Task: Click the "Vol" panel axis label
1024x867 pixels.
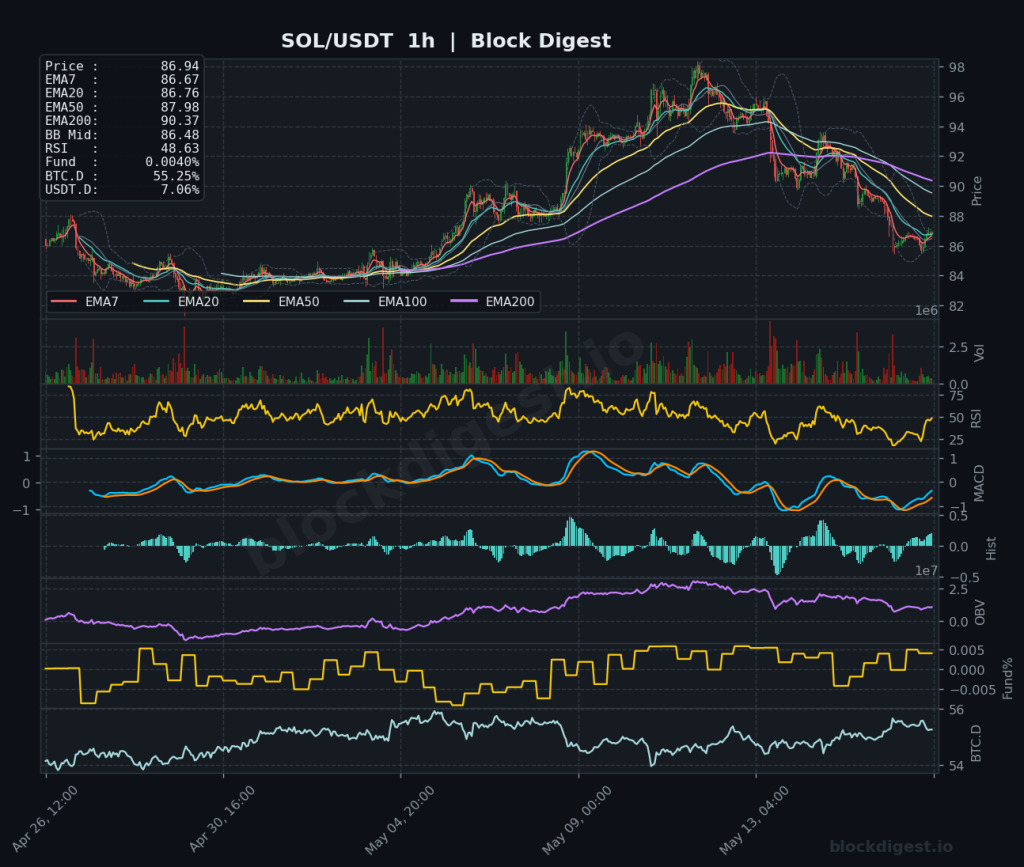Action: (x=979, y=353)
